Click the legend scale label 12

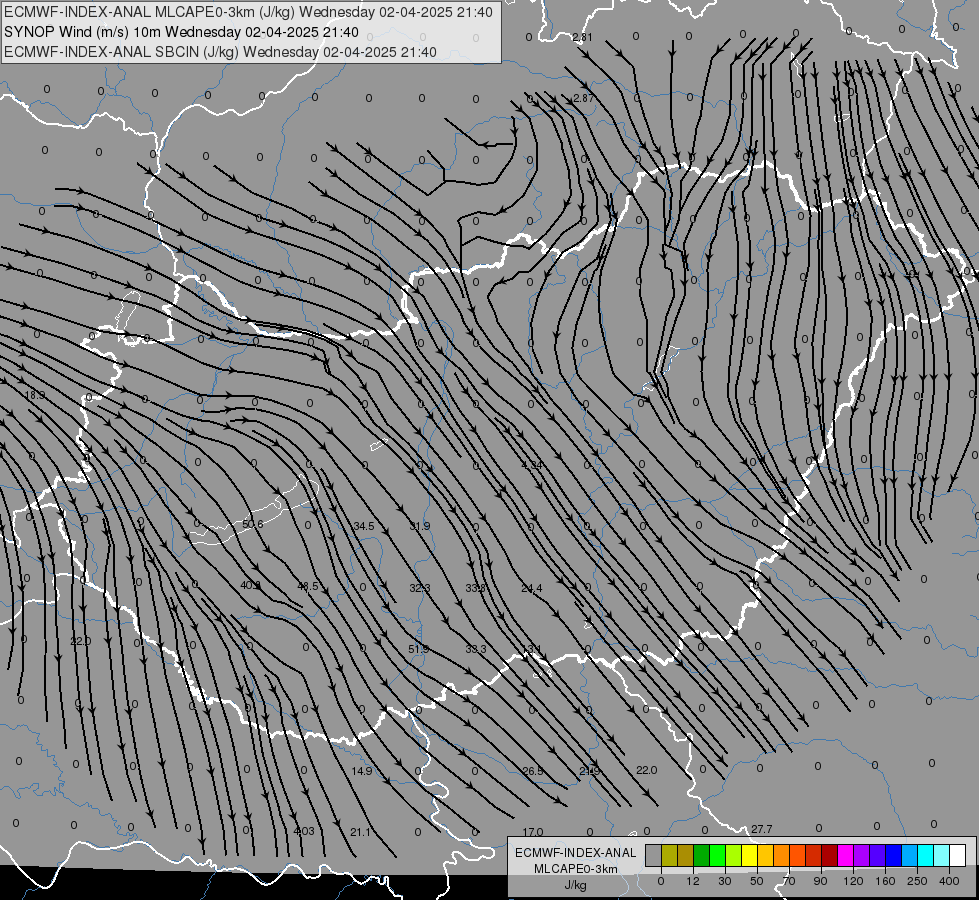click(x=693, y=881)
